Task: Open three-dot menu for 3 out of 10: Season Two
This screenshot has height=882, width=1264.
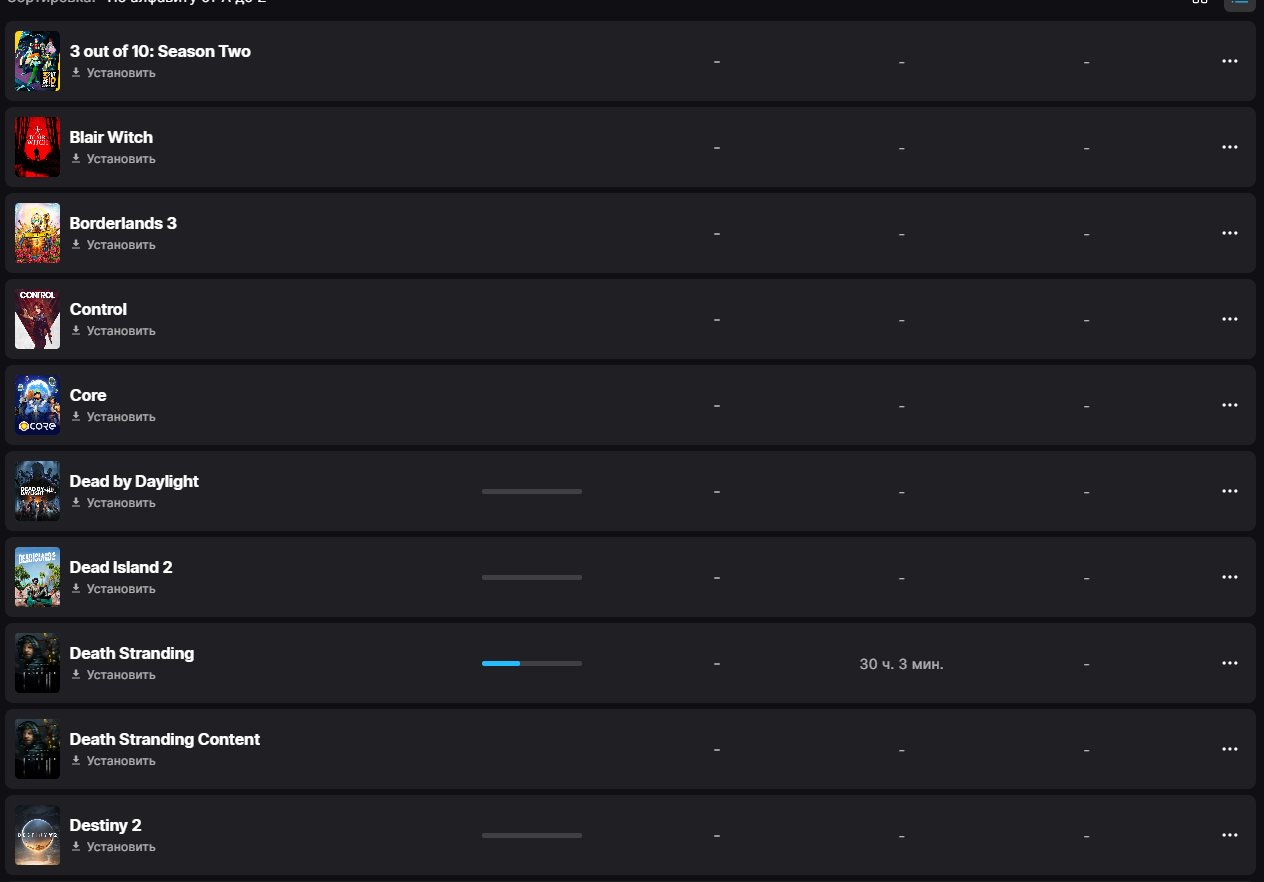Action: tap(1230, 61)
